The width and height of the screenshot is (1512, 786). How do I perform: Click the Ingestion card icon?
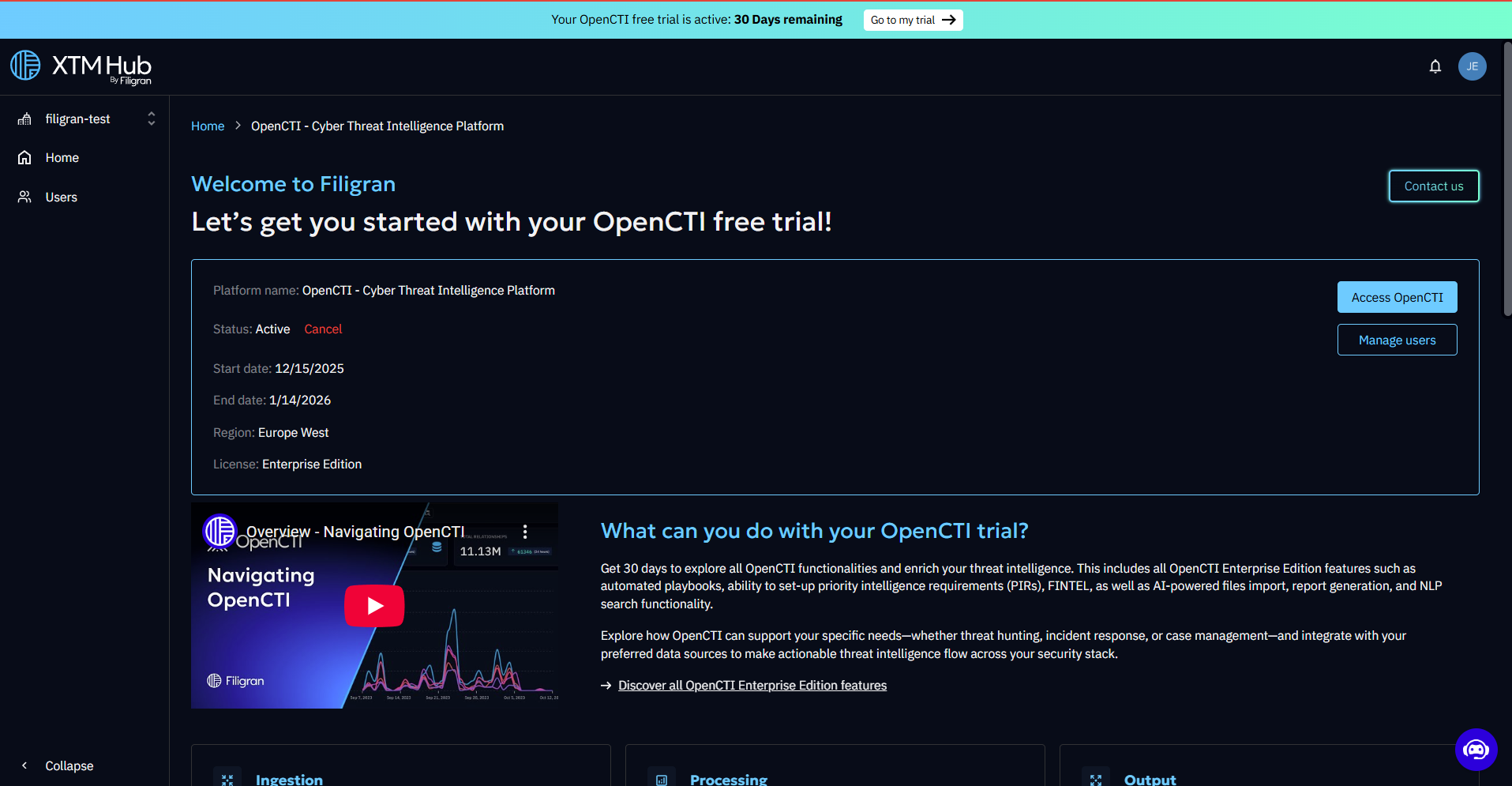point(227,778)
